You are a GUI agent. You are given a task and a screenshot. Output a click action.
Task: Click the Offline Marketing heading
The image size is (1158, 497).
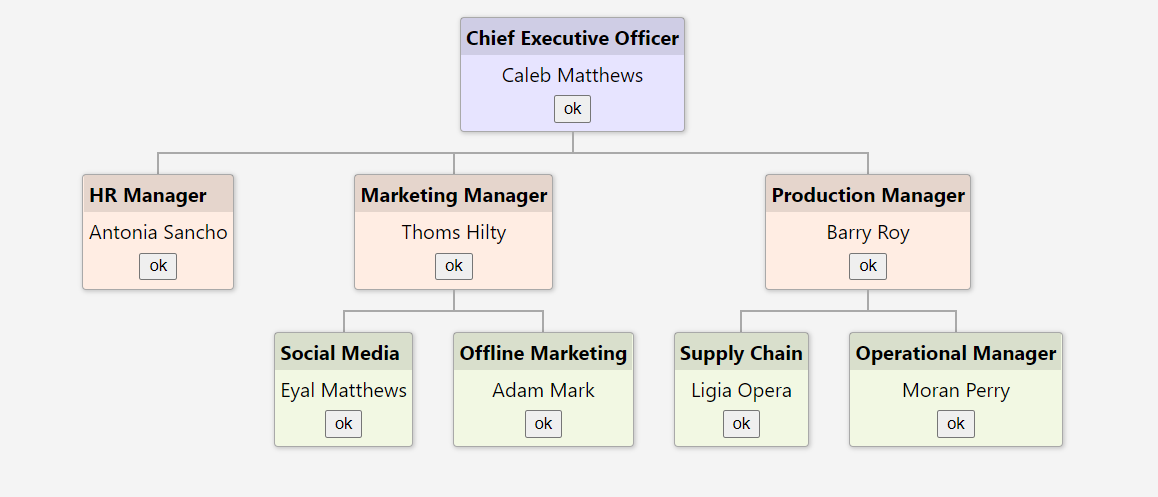pos(543,353)
